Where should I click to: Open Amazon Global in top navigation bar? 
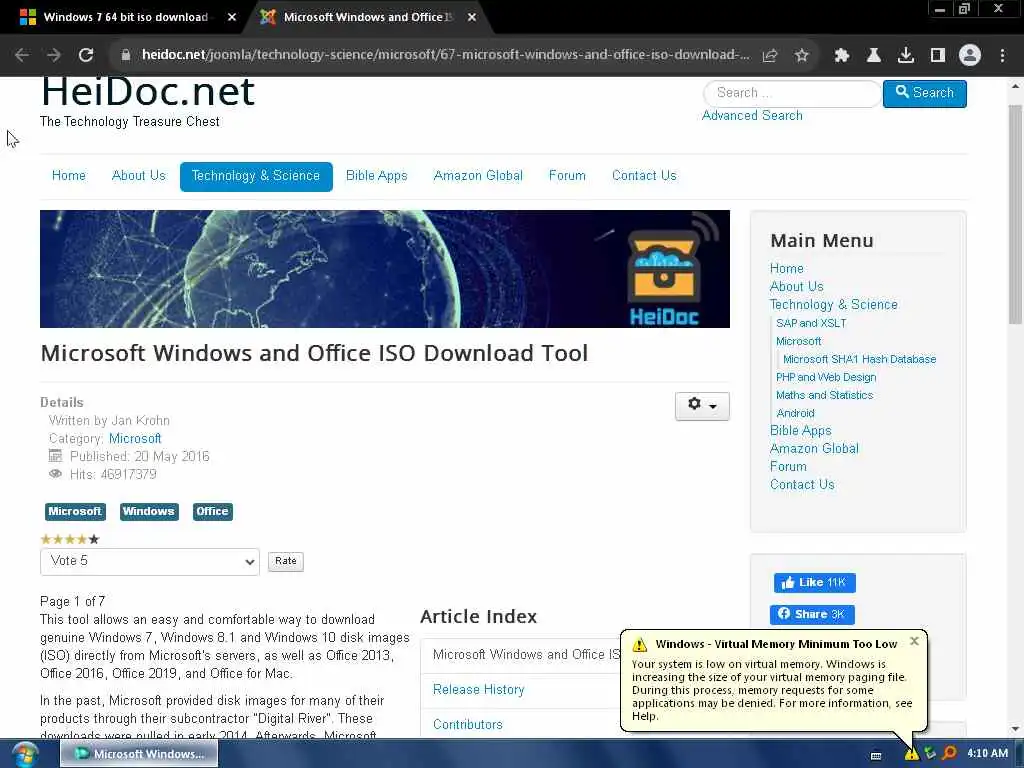pyautogui.click(x=478, y=176)
